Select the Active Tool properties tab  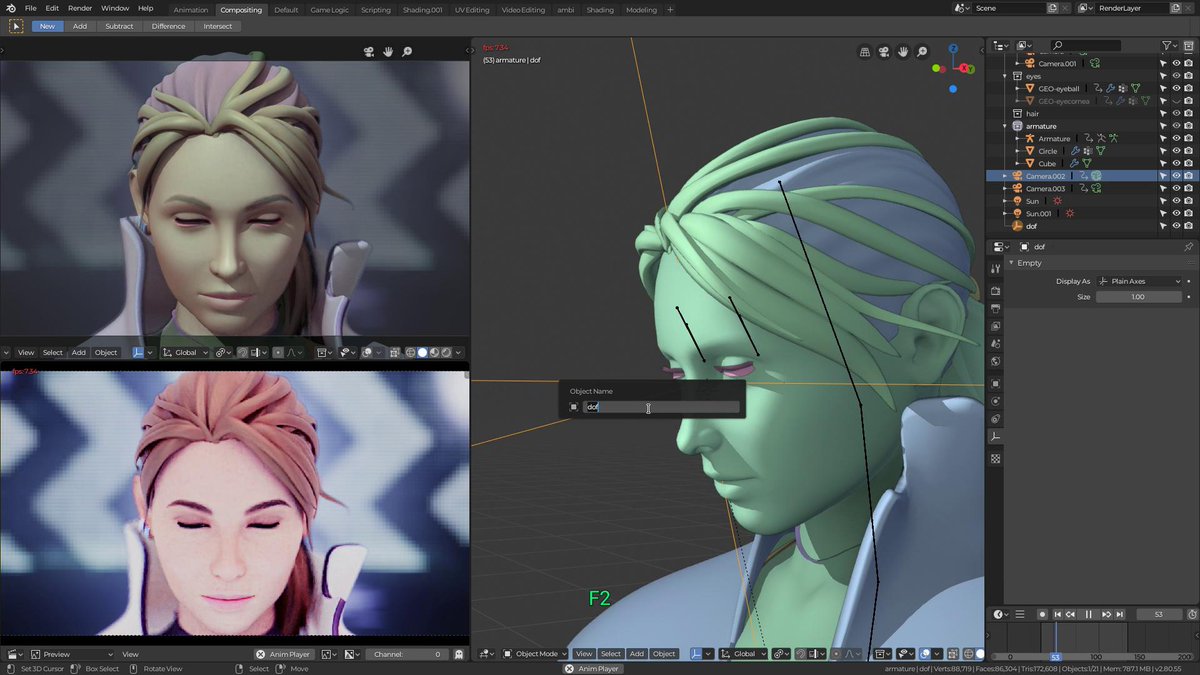995,268
